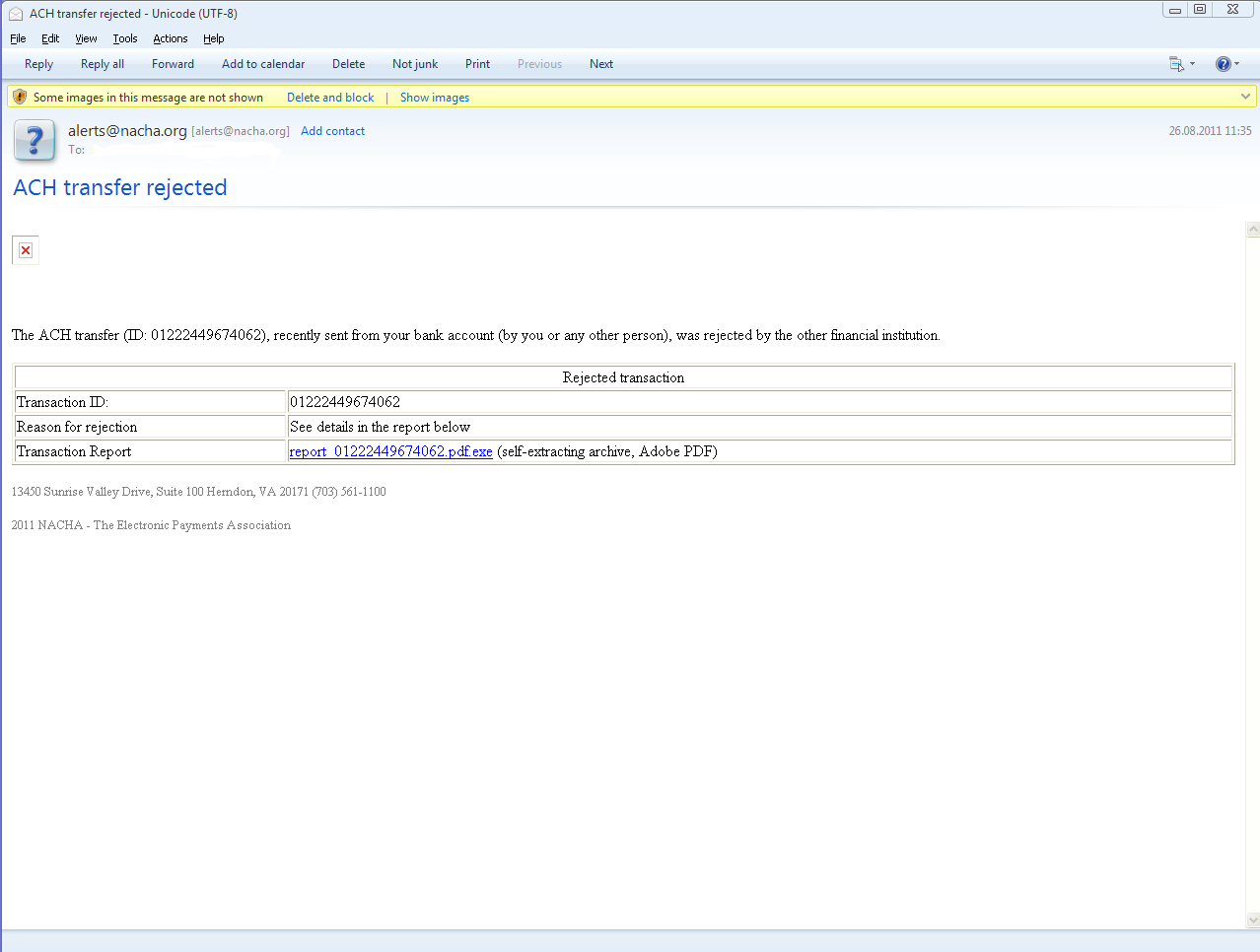Click Delete and block link
The image size is (1260, 952).
click(330, 98)
